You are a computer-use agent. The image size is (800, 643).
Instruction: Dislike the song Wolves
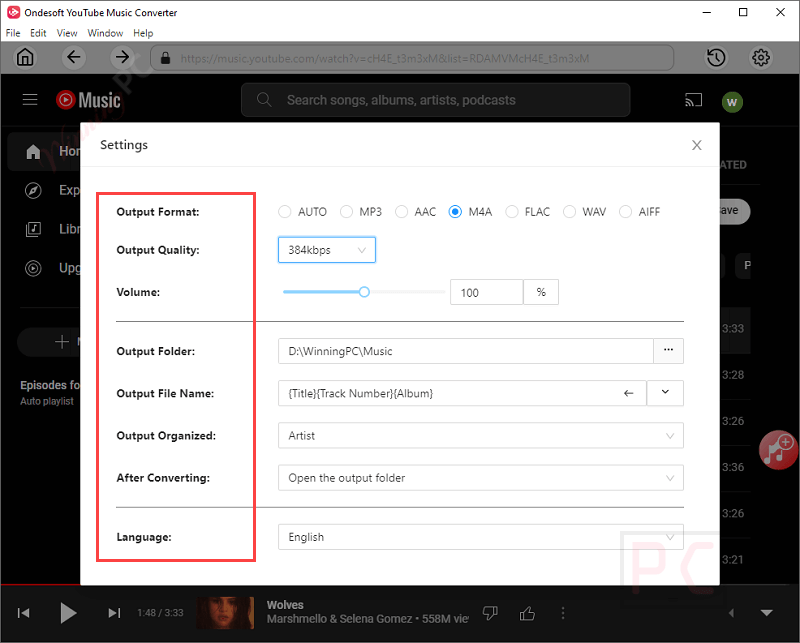coord(490,613)
